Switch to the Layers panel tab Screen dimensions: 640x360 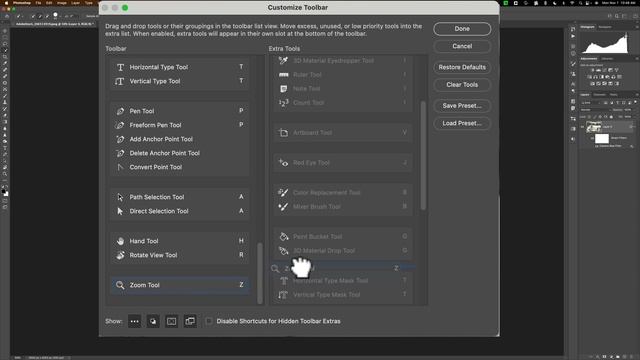(584, 95)
